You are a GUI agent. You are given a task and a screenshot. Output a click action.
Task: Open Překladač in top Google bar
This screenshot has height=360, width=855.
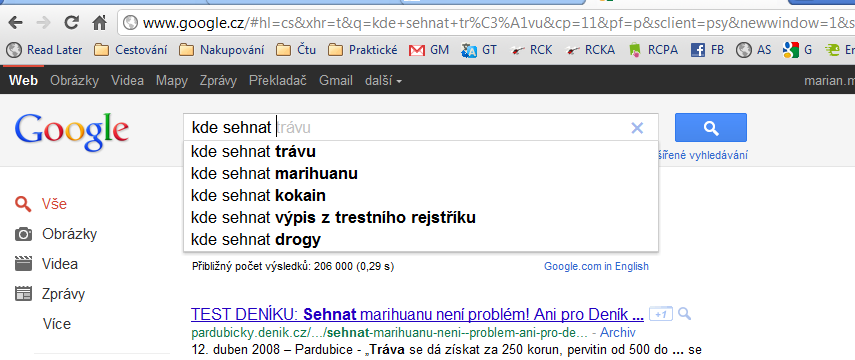[278, 81]
